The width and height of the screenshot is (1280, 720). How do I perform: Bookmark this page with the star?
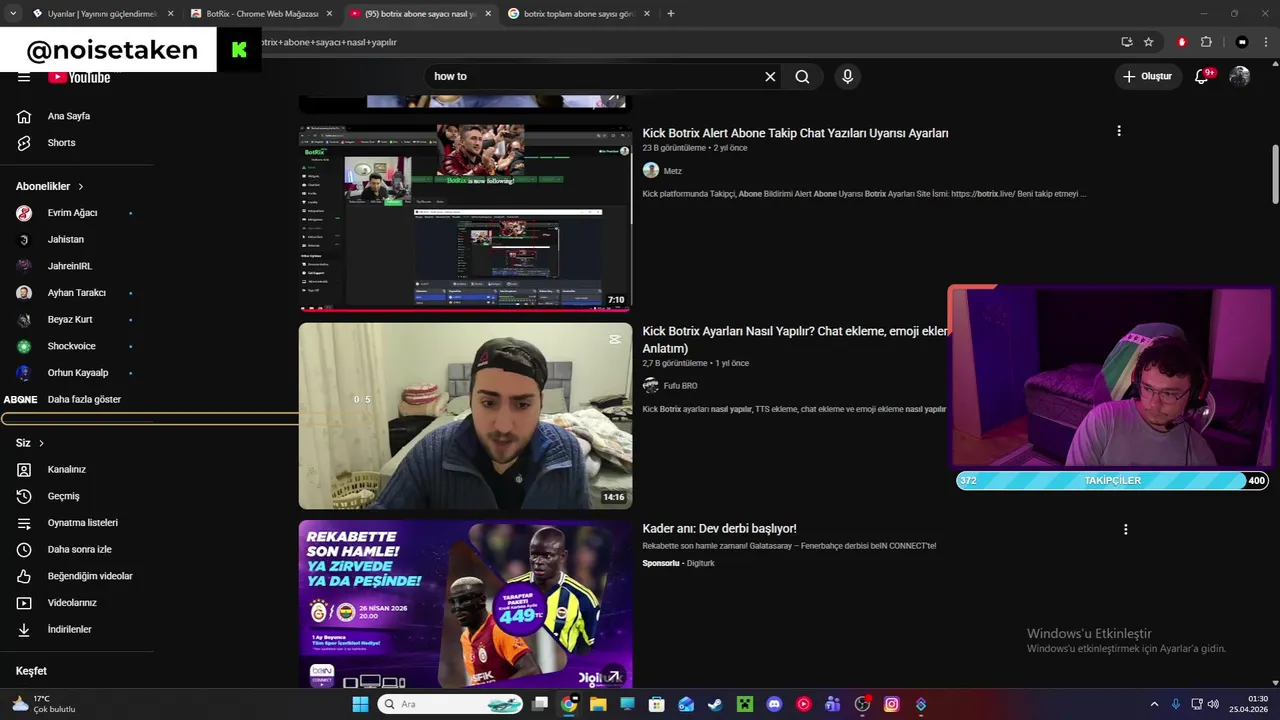pyautogui.click(x=1149, y=42)
